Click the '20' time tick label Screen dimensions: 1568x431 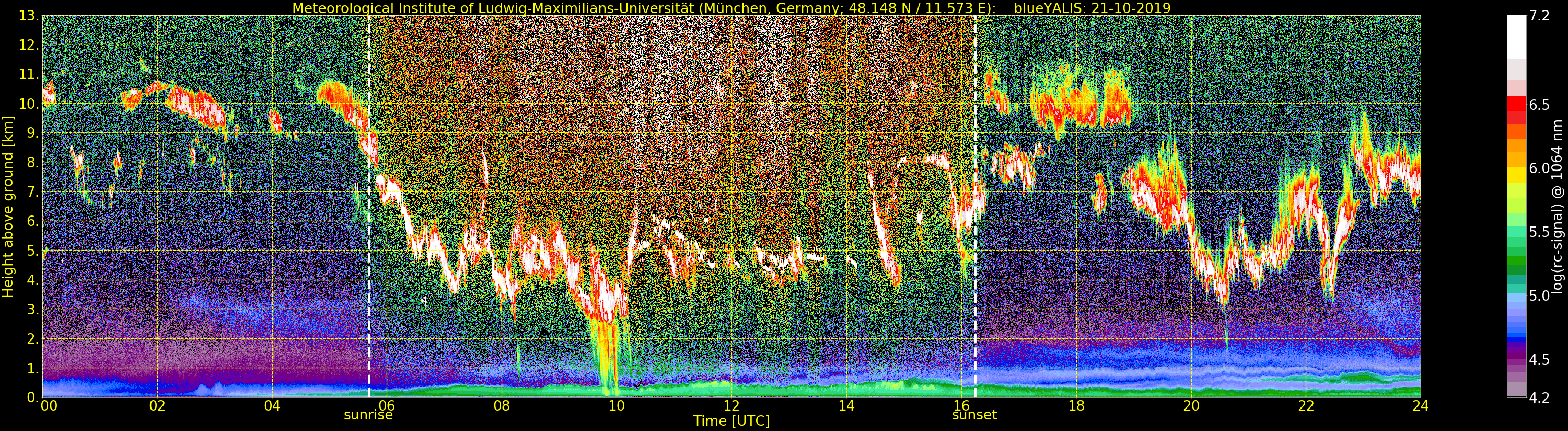[x=1191, y=406]
